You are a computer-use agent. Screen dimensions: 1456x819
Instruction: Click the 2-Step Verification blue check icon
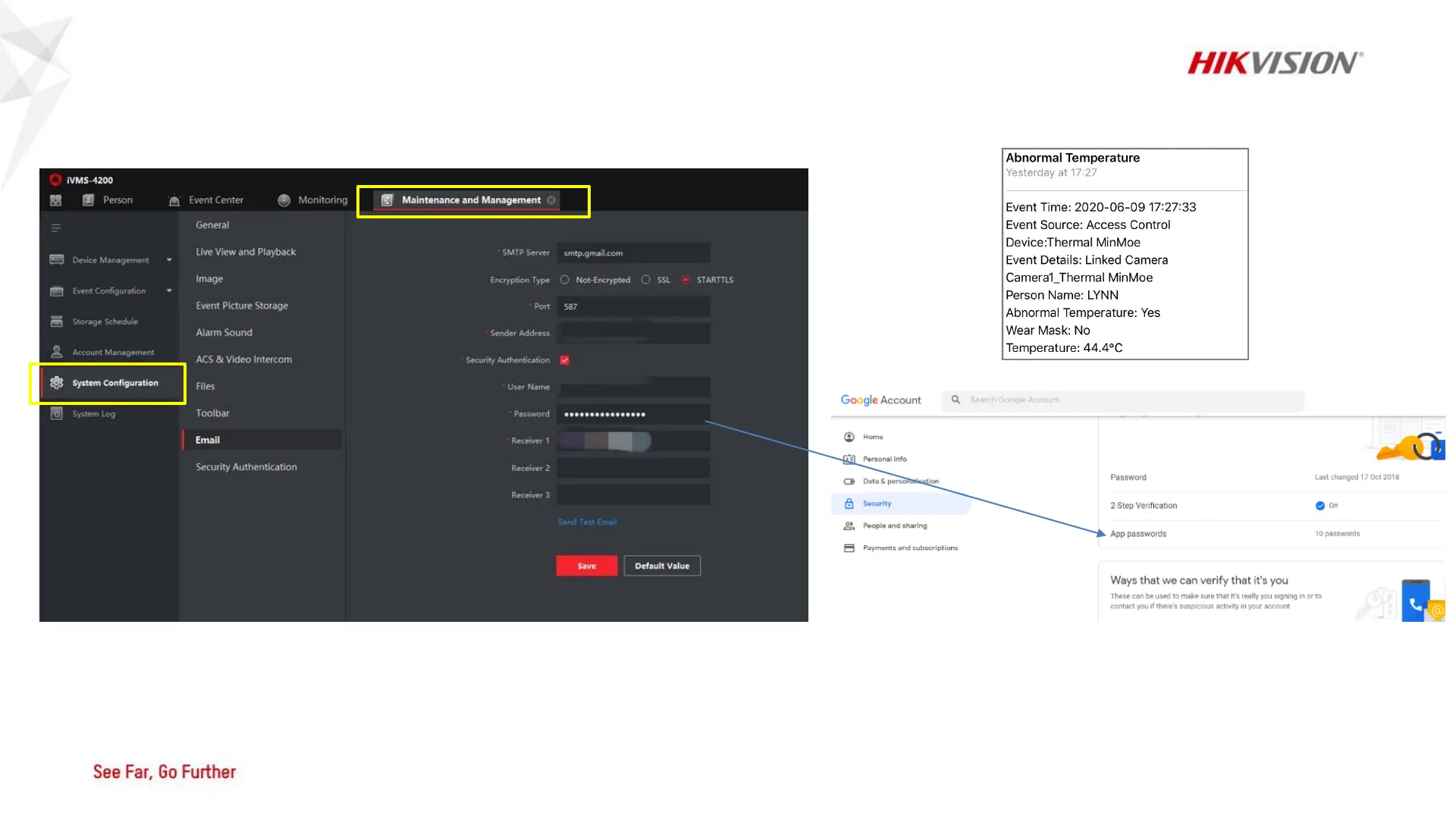coord(1320,506)
